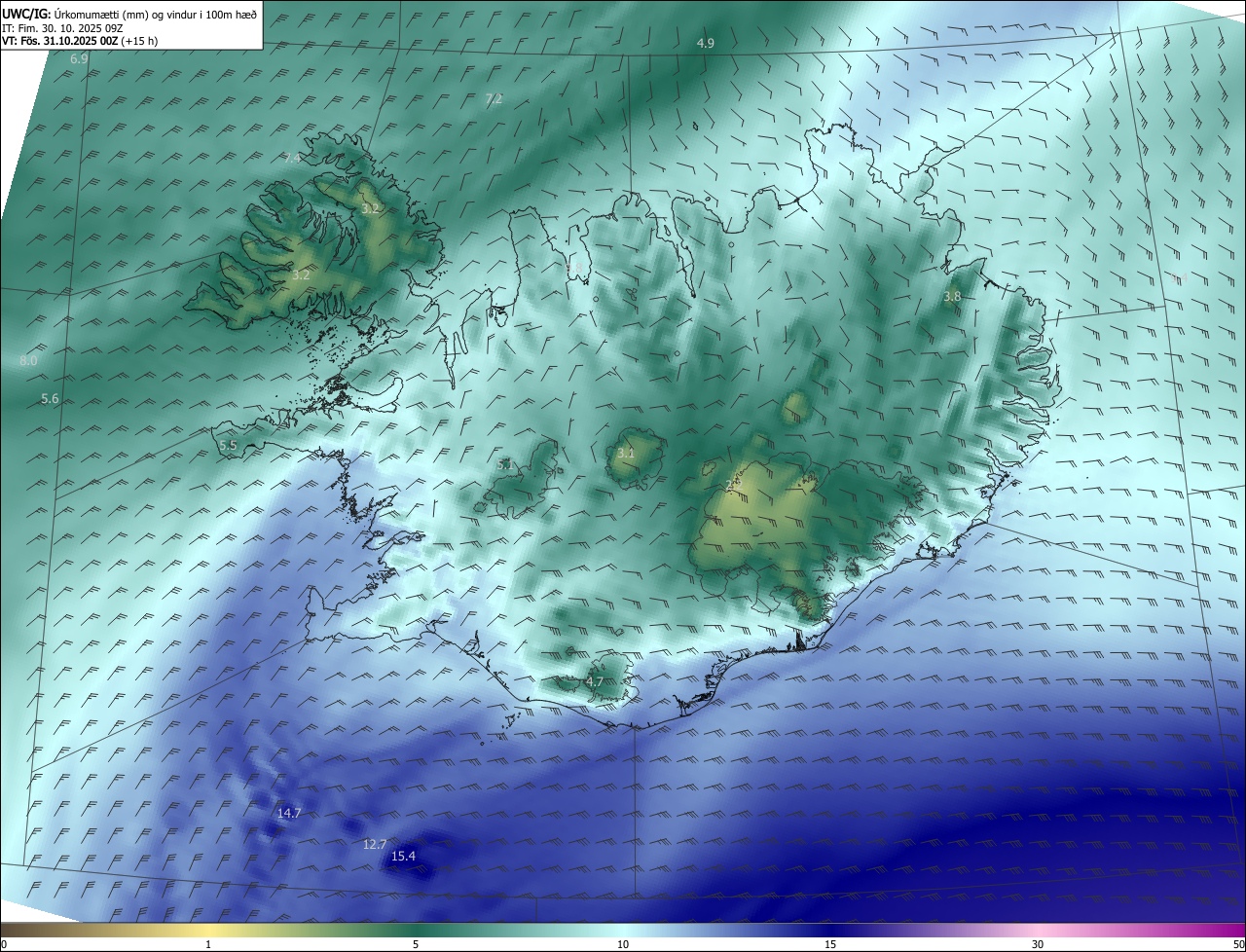Click the 2.2 value on Vatnajökull
Viewport: 1246px width, 952px height.
click(x=734, y=484)
